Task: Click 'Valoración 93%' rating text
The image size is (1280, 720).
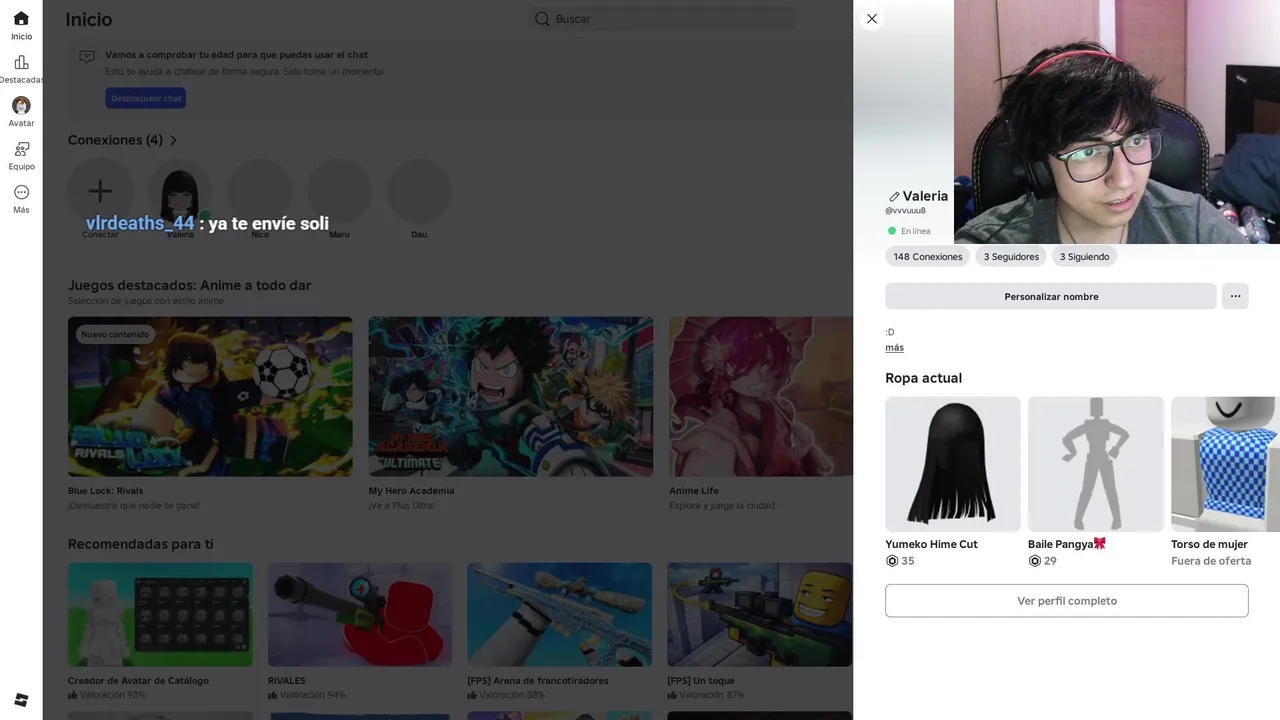Action: tap(112, 695)
